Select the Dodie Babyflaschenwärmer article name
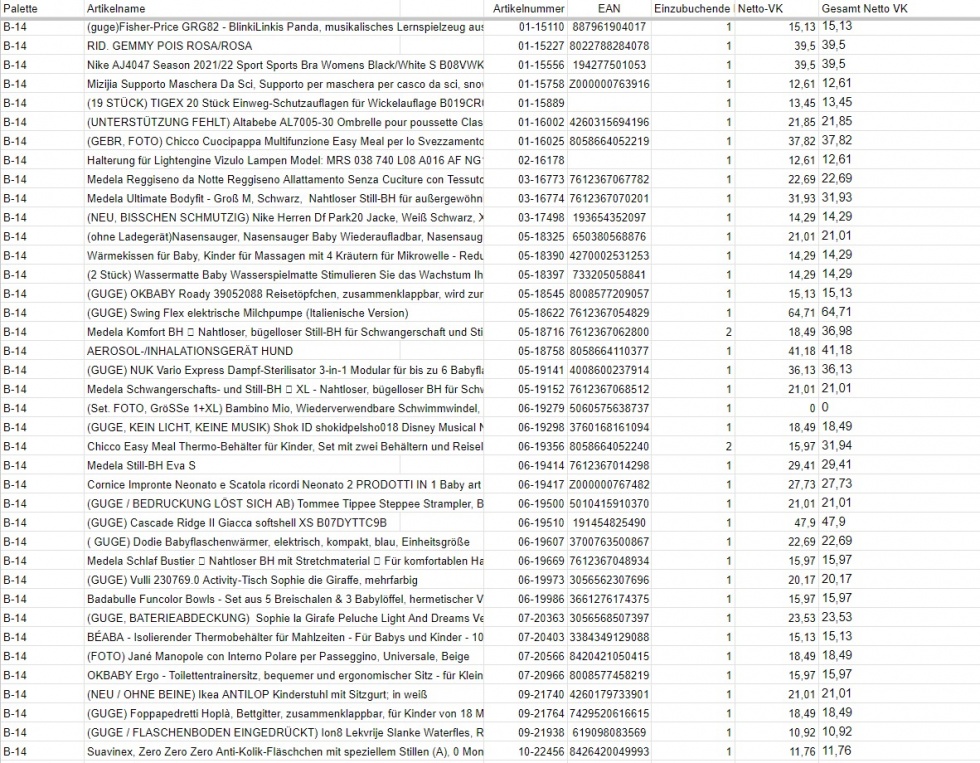980x763 pixels. (284, 542)
